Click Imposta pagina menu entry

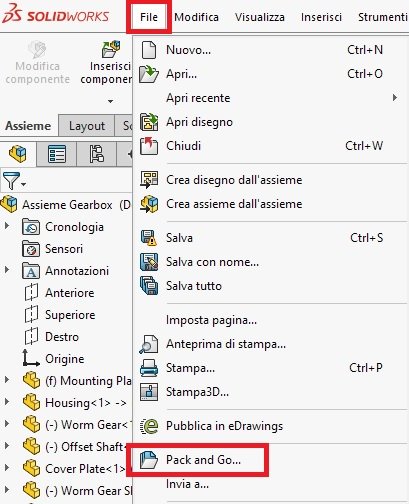point(211,320)
